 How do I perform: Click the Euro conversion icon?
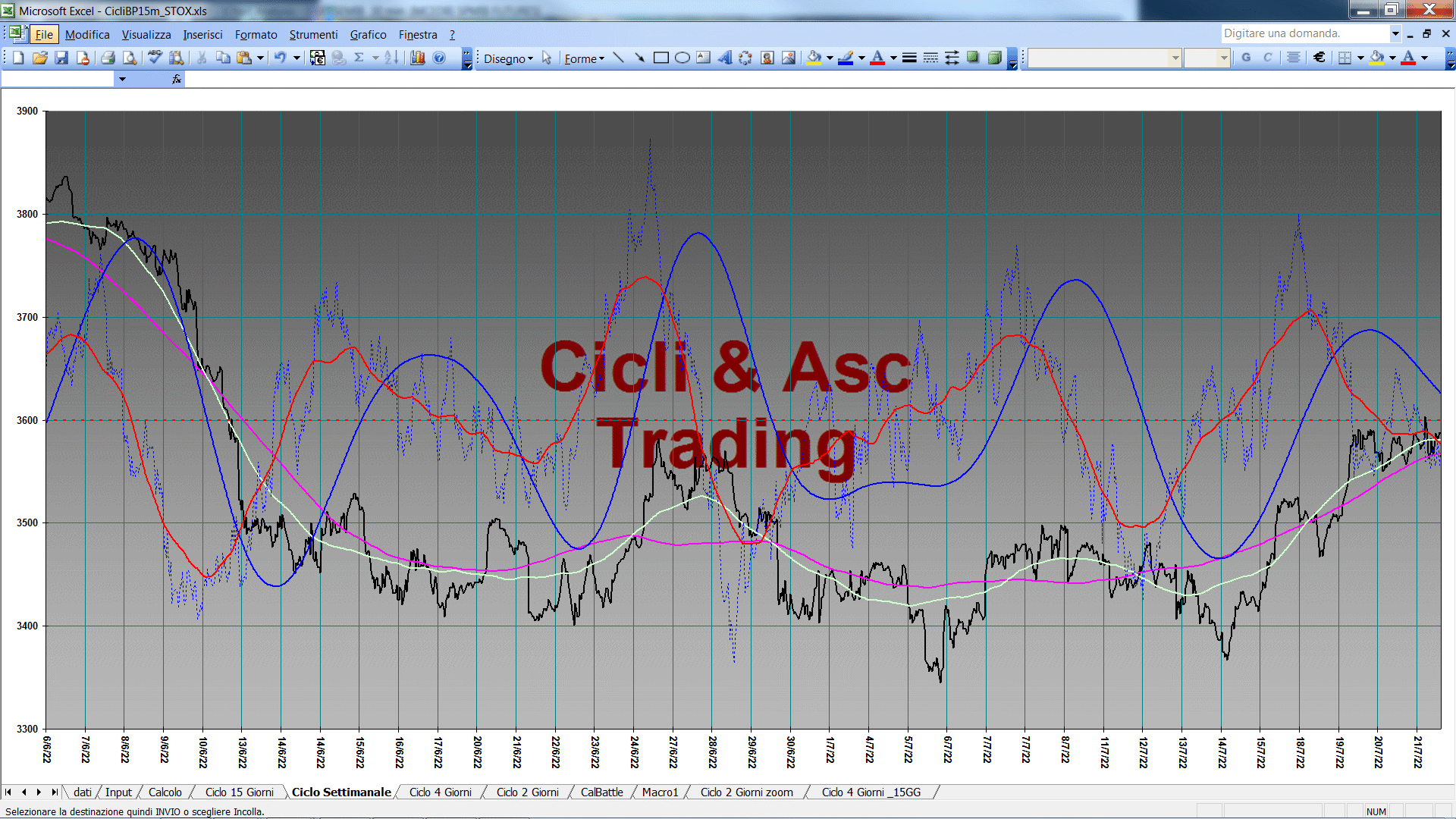[x=317, y=58]
